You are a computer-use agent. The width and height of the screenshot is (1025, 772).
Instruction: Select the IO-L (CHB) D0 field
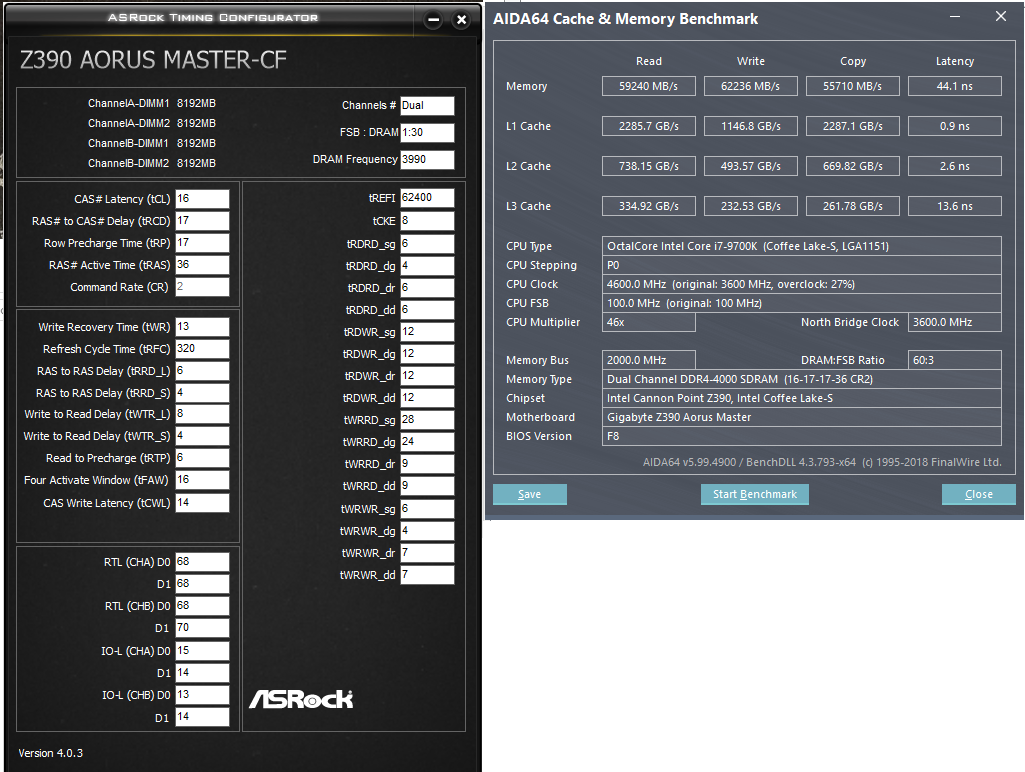203,695
